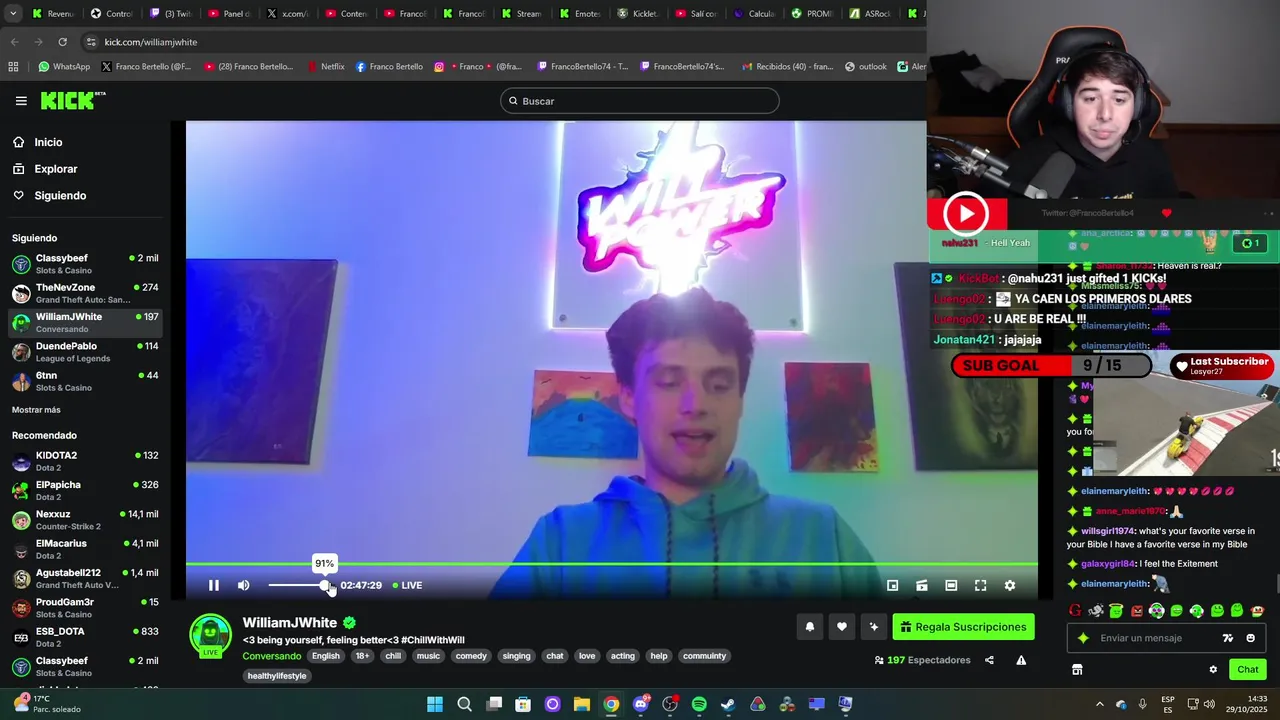Click the search box Buscar
Viewport: 1280px width, 720px height.
(x=640, y=101)
